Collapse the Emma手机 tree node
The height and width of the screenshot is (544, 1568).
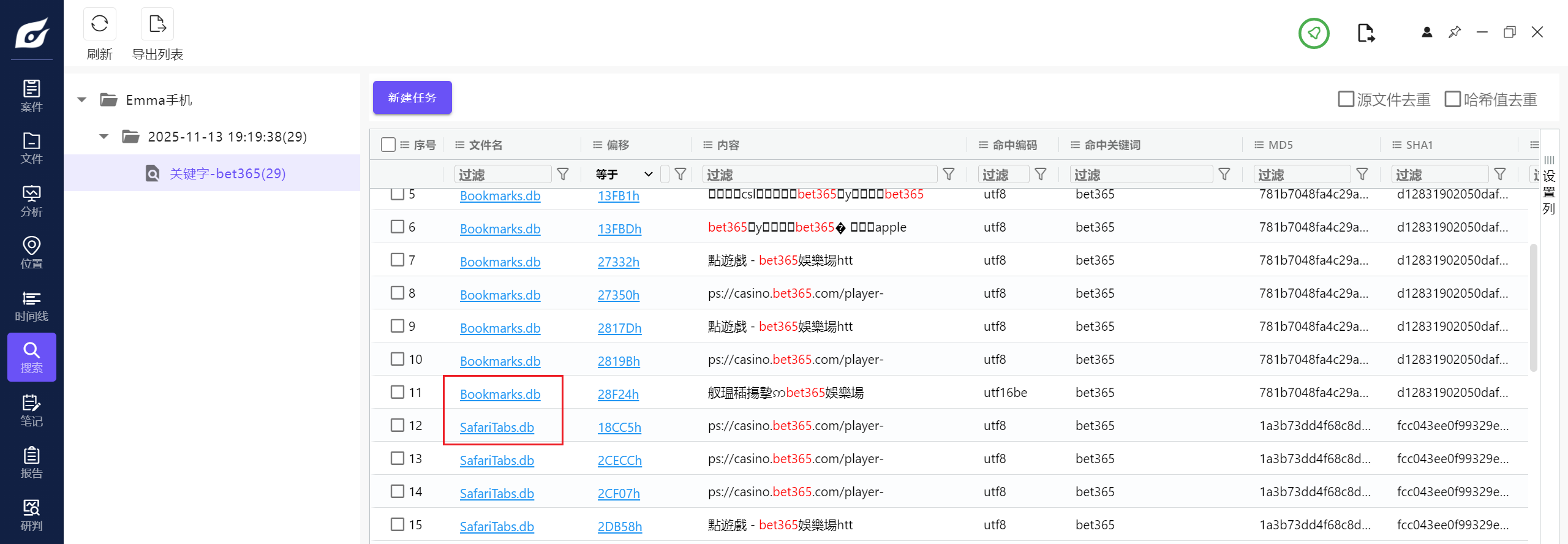(x=82, y=100)
